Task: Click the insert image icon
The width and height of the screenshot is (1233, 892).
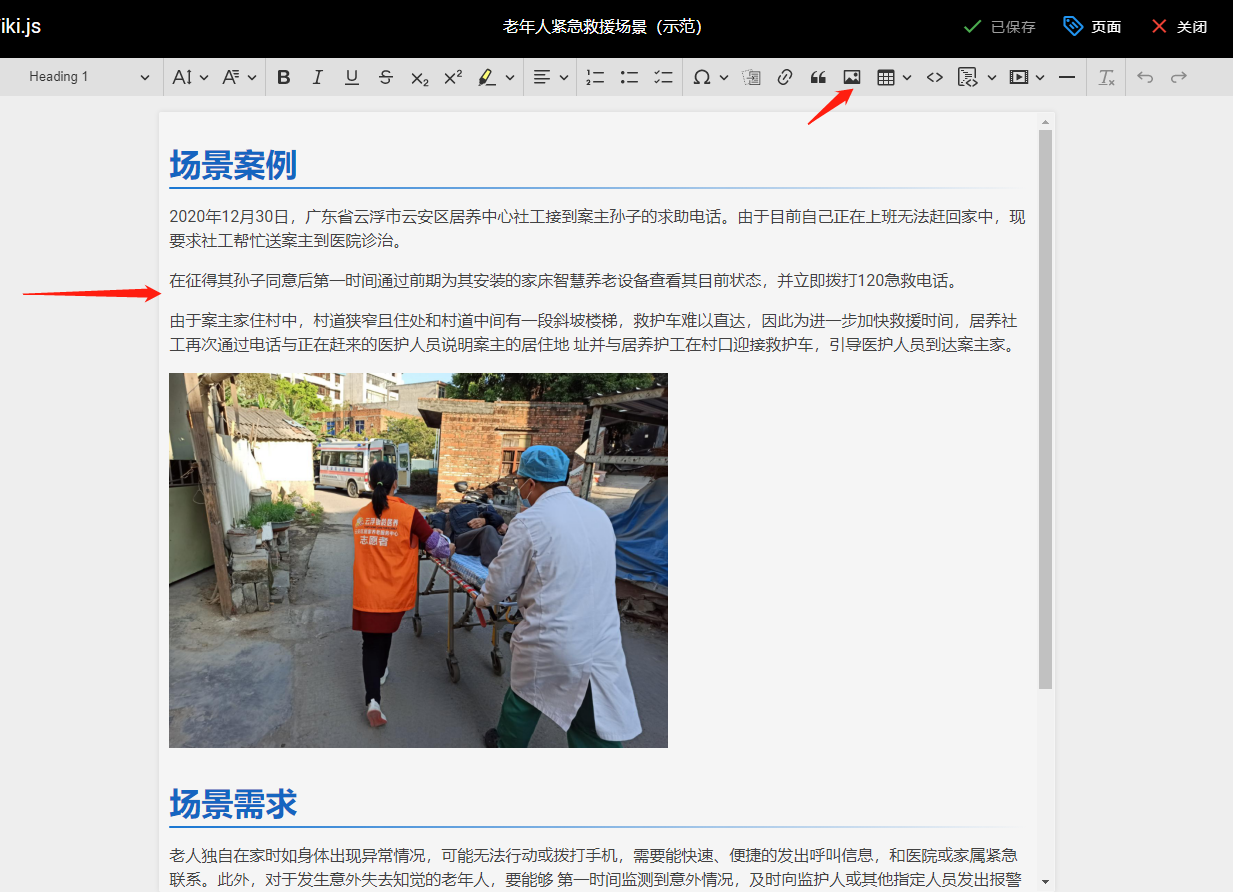Action: pyautogui.click(x=852, y=77)
